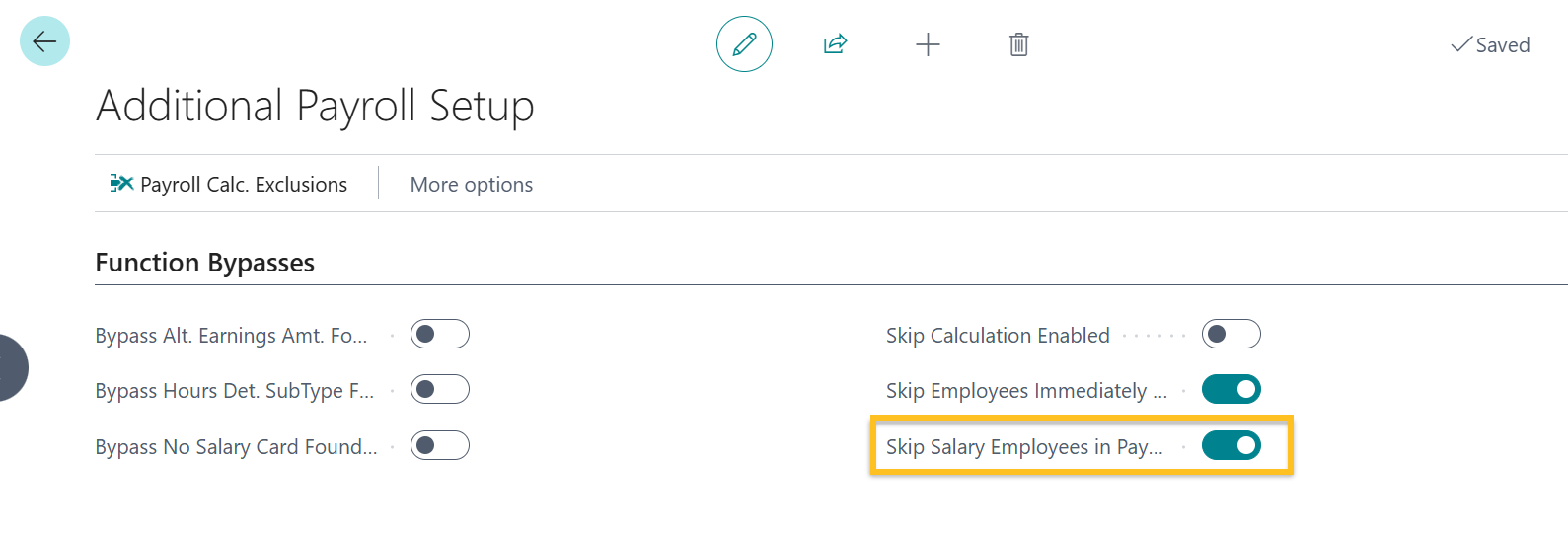Open the share icon
This screenshot has height=541, width=1568.
coord(835,44)
